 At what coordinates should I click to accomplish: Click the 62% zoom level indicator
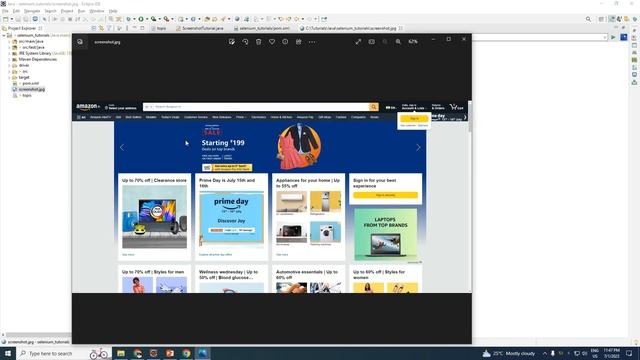point(413,42)
